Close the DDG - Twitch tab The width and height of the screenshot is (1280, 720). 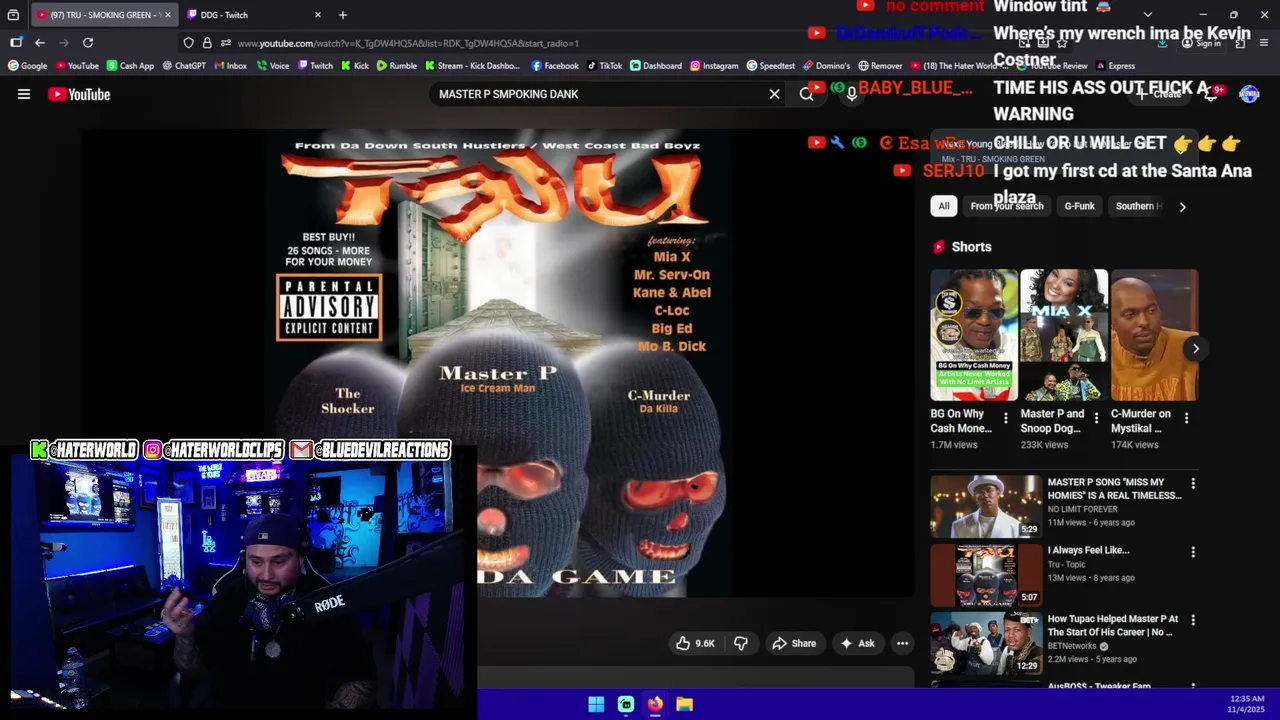tap(318, 15)
